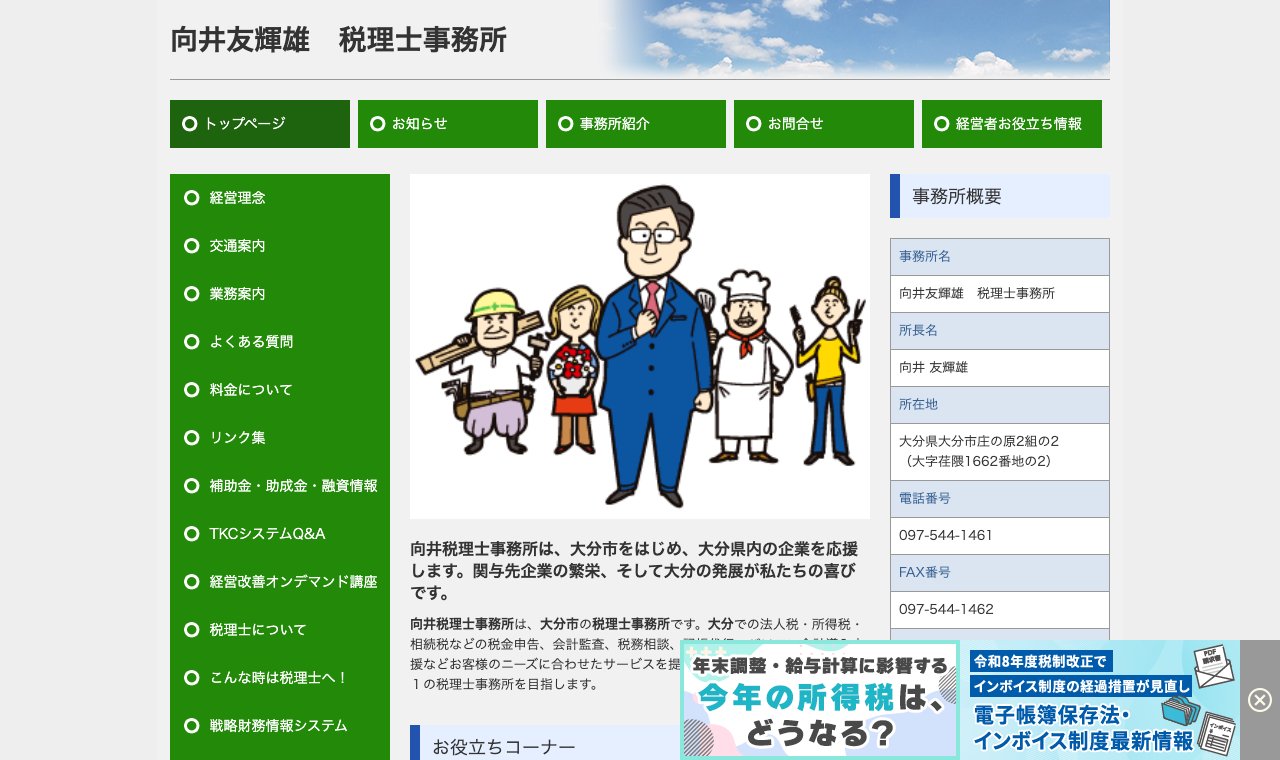Select 料金について in the sidebar
This screenshot has width=1280, height=760.
[x=280, y=390]
